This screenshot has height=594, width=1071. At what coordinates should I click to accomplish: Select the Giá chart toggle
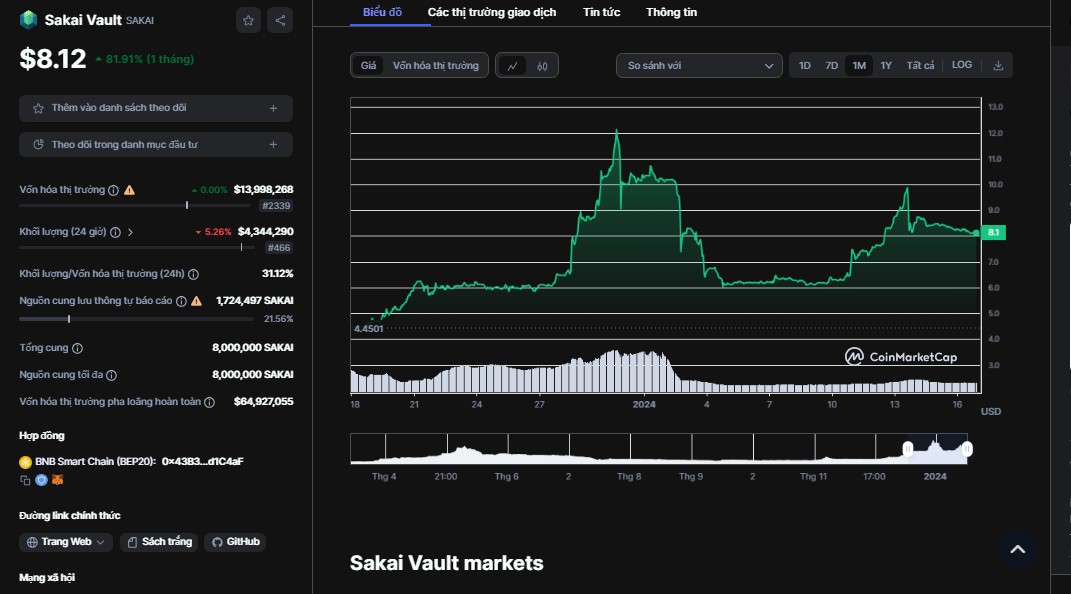pyautogui.click(x=369, y=66)
